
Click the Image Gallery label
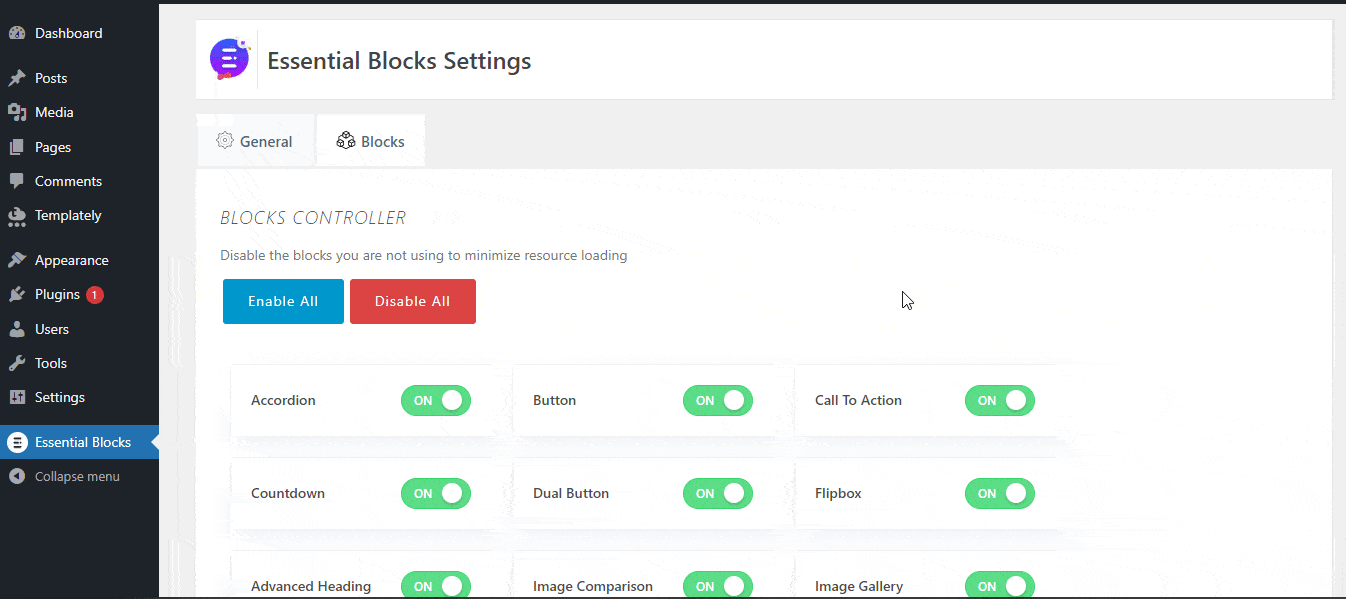coord(859,586)
